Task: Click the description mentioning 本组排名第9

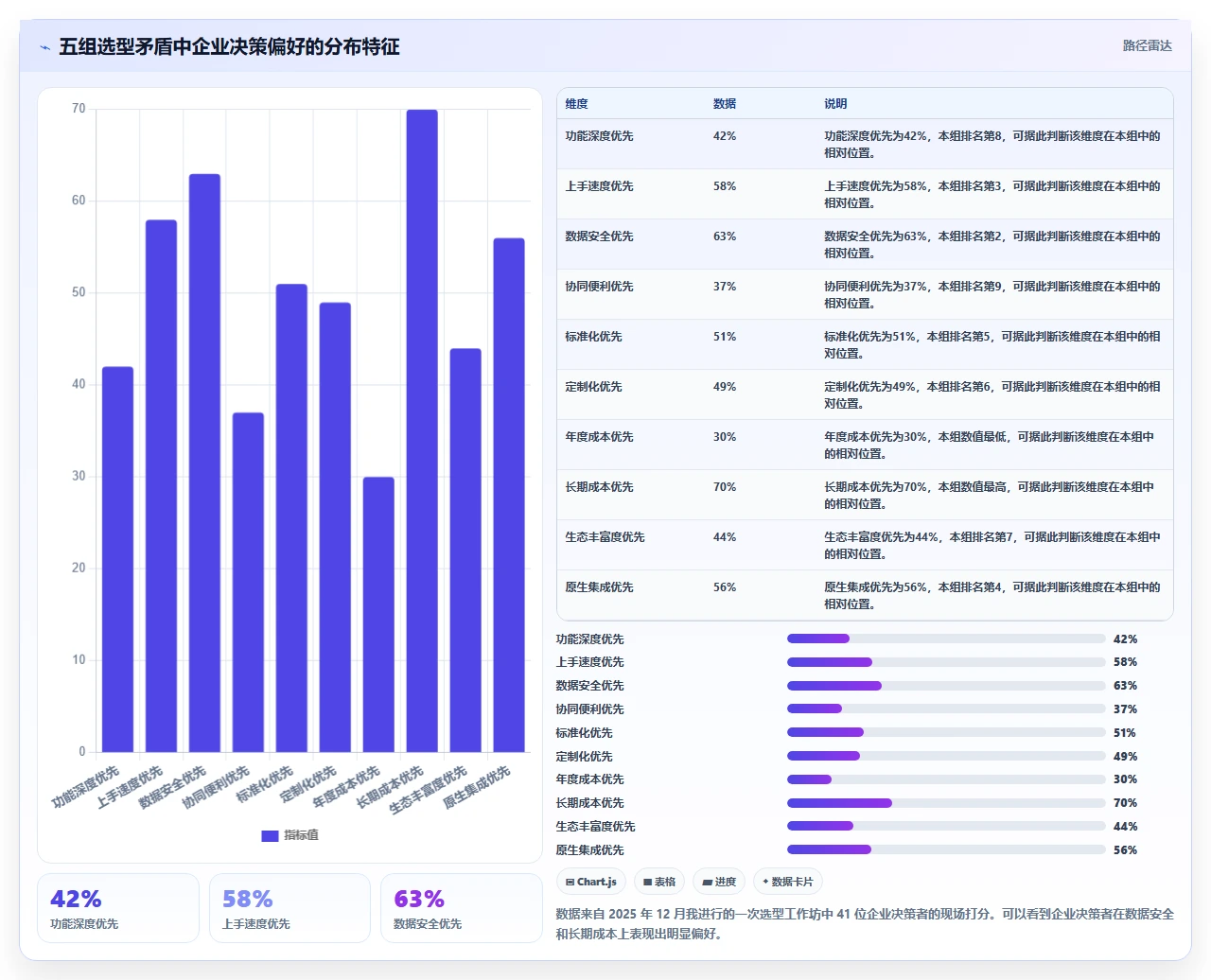Action: [992, 295]
